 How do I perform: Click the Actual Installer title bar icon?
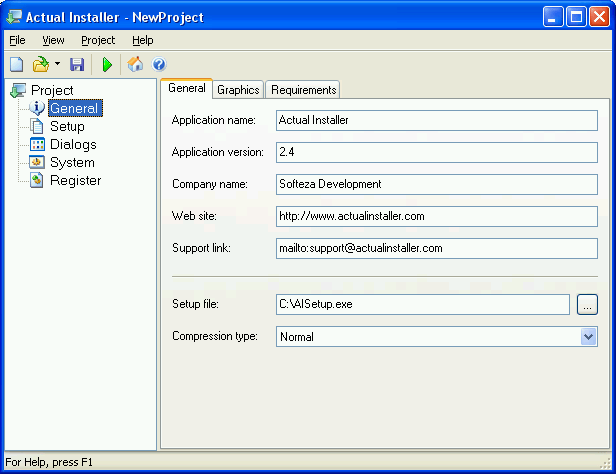pos(14,17)
